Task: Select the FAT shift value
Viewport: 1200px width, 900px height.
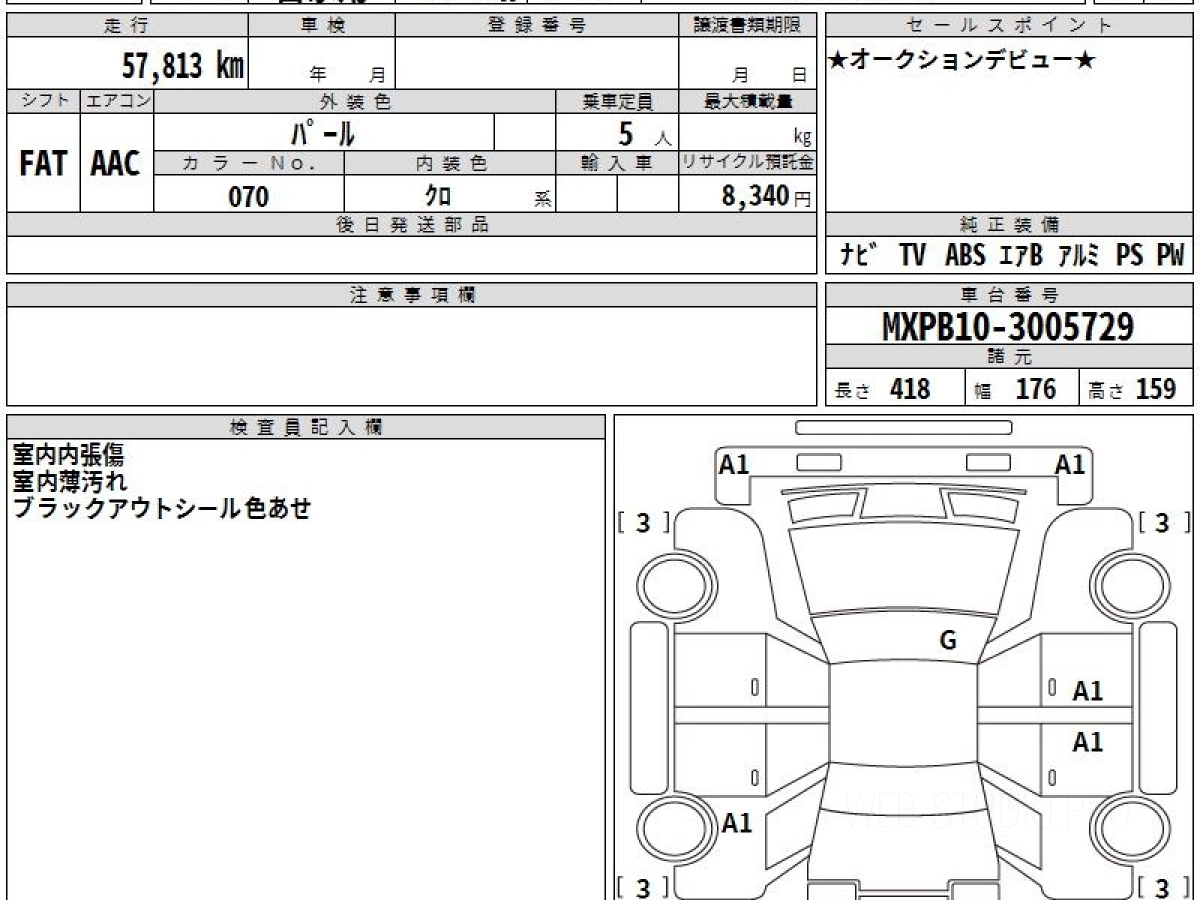Action: coord(43,164)
